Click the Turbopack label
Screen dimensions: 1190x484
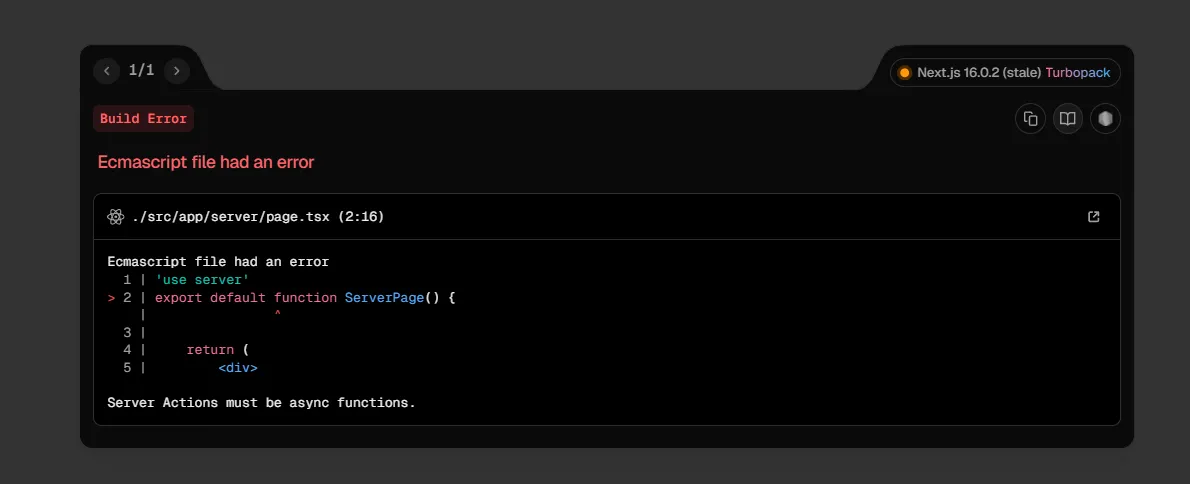point(1077,73)
